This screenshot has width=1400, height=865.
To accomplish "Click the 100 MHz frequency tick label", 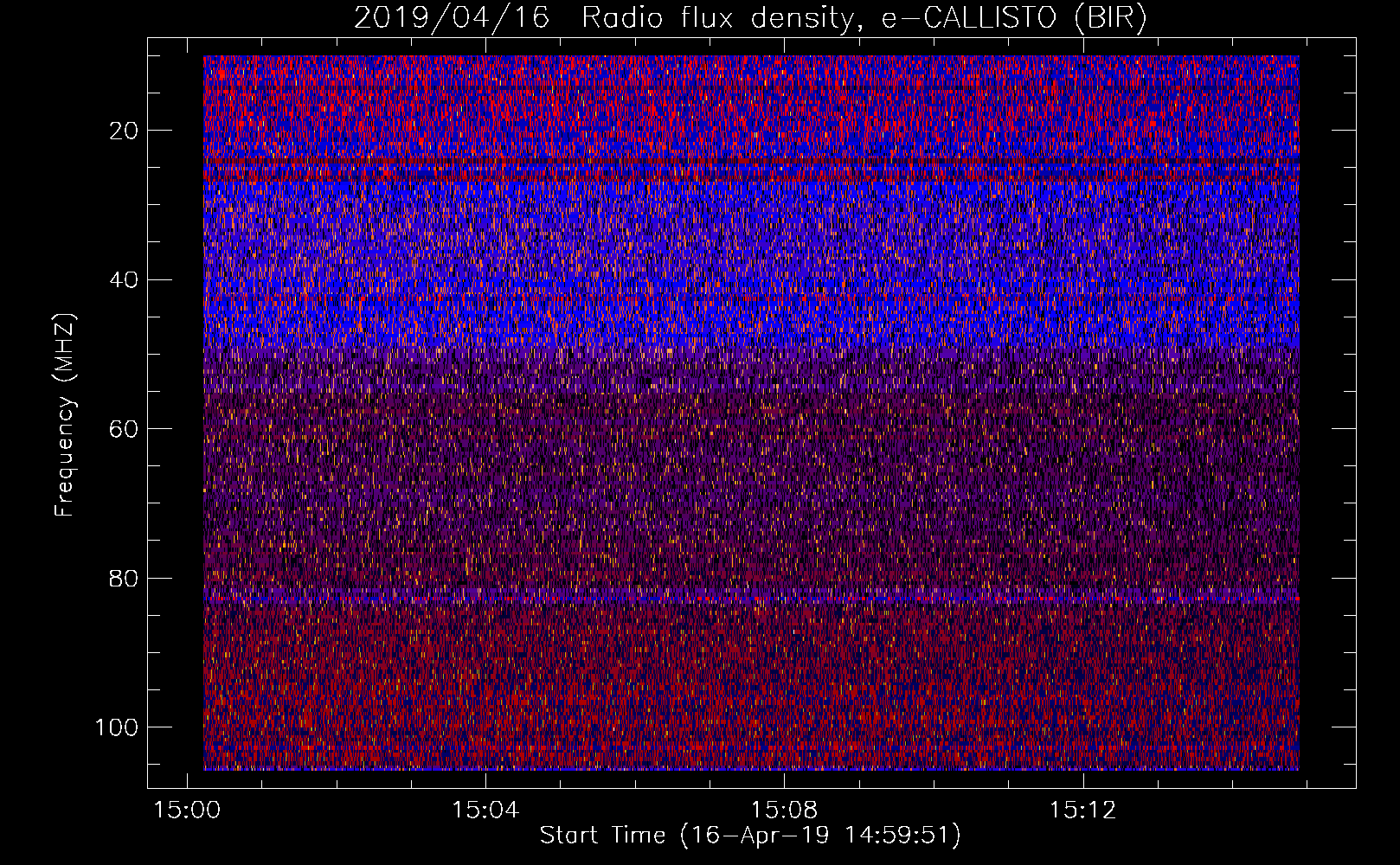I will click(117, 727).
